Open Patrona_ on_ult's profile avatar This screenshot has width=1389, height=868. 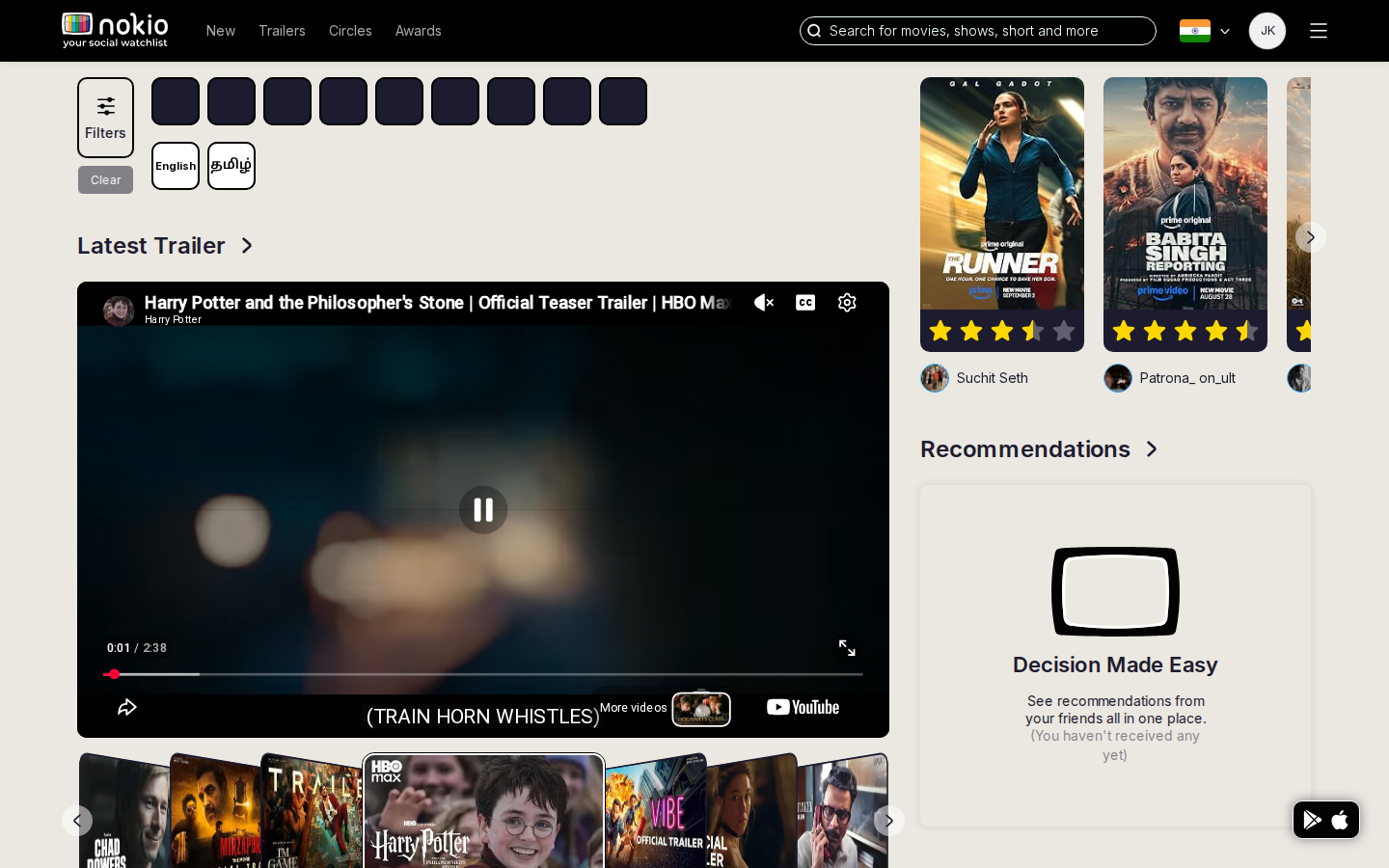[1118, 378]
